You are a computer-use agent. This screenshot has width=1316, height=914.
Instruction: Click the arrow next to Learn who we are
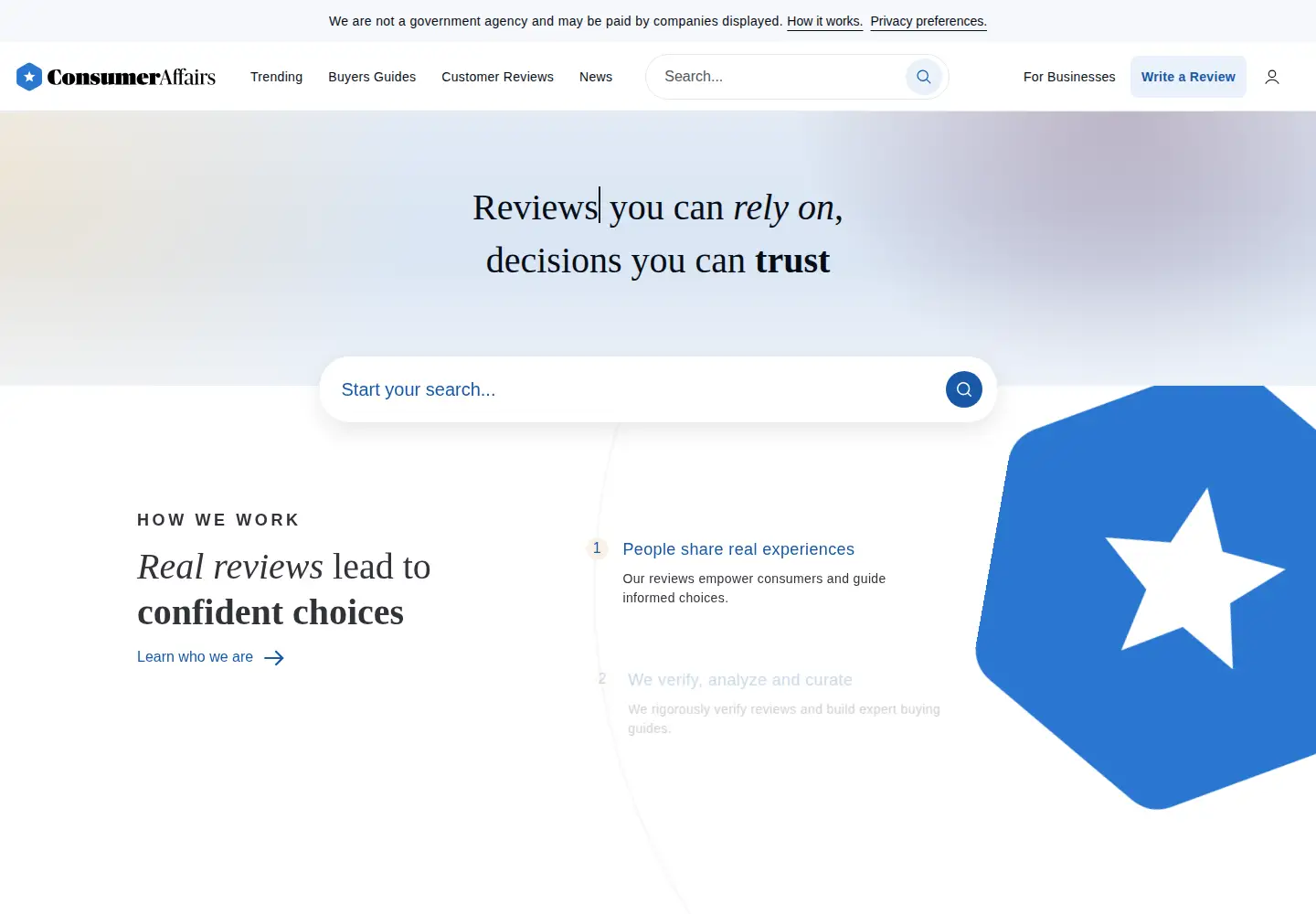(274, 658)
